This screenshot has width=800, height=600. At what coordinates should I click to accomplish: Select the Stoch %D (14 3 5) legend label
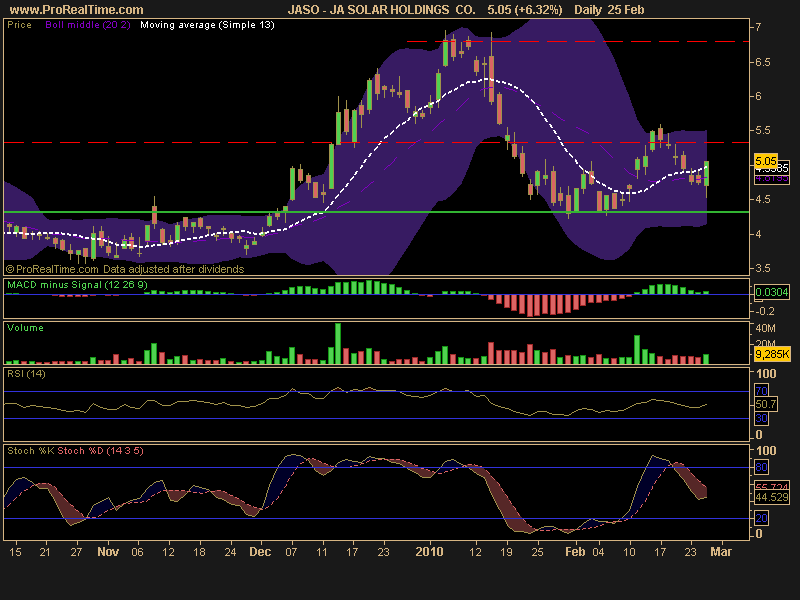coord(101,451)
